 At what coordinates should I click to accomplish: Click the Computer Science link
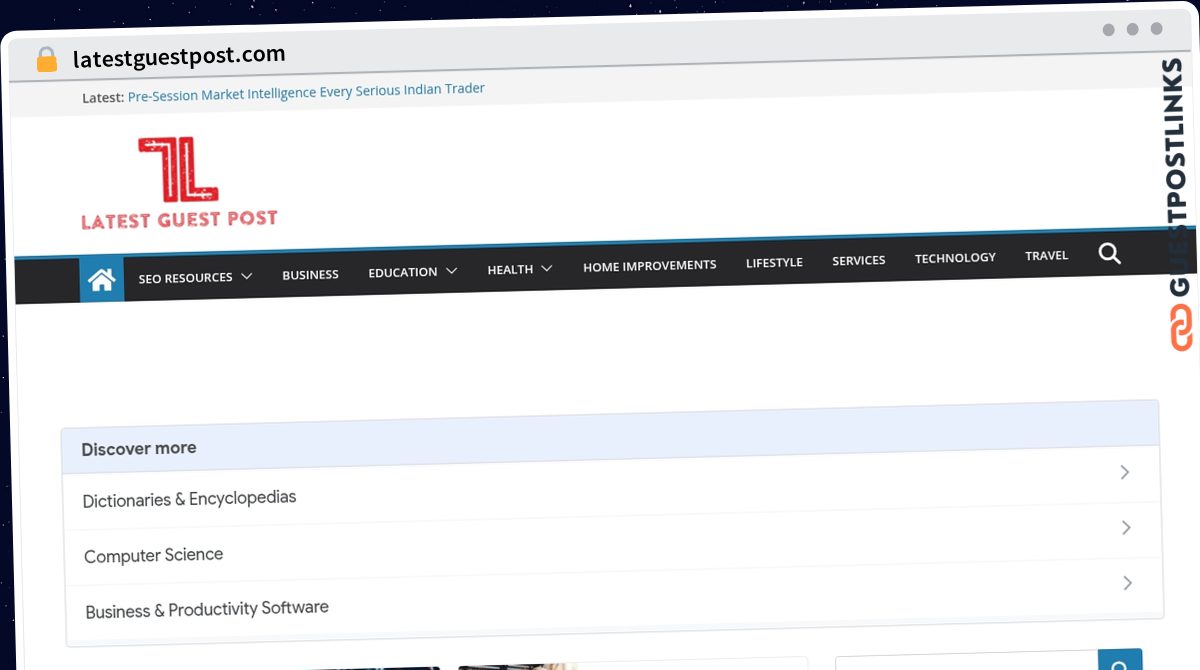point(154,555)
